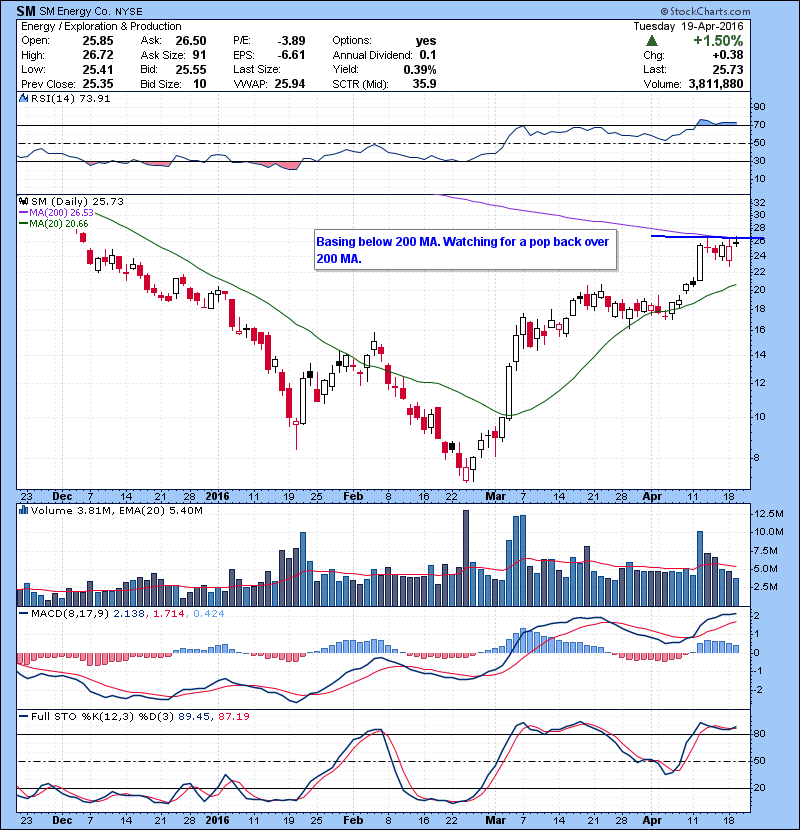Click the P/E -3.89 value
This screenshot has height=830, width=800.
pos(292,41)
